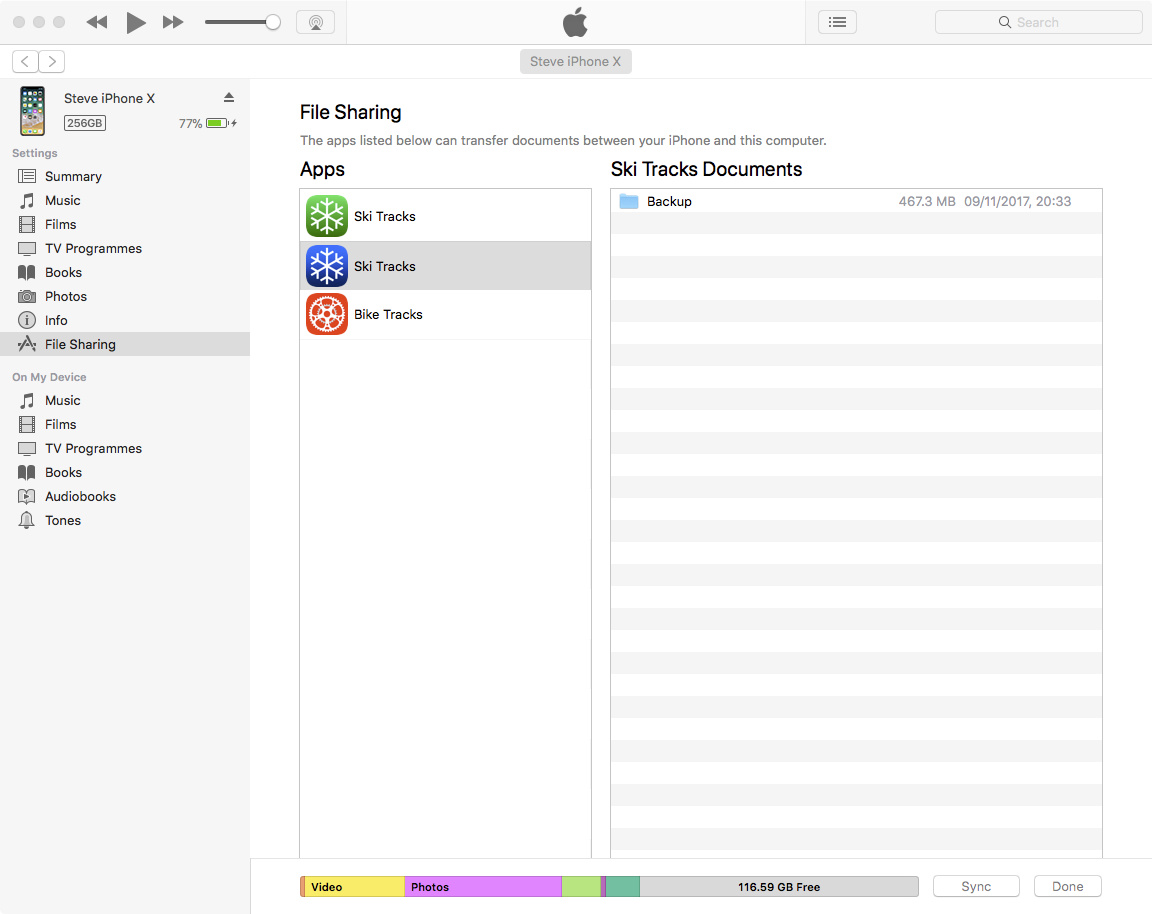The width and height of the screenshot is (1152, 914).
Task: Skip to the next track
Action: 173,22
